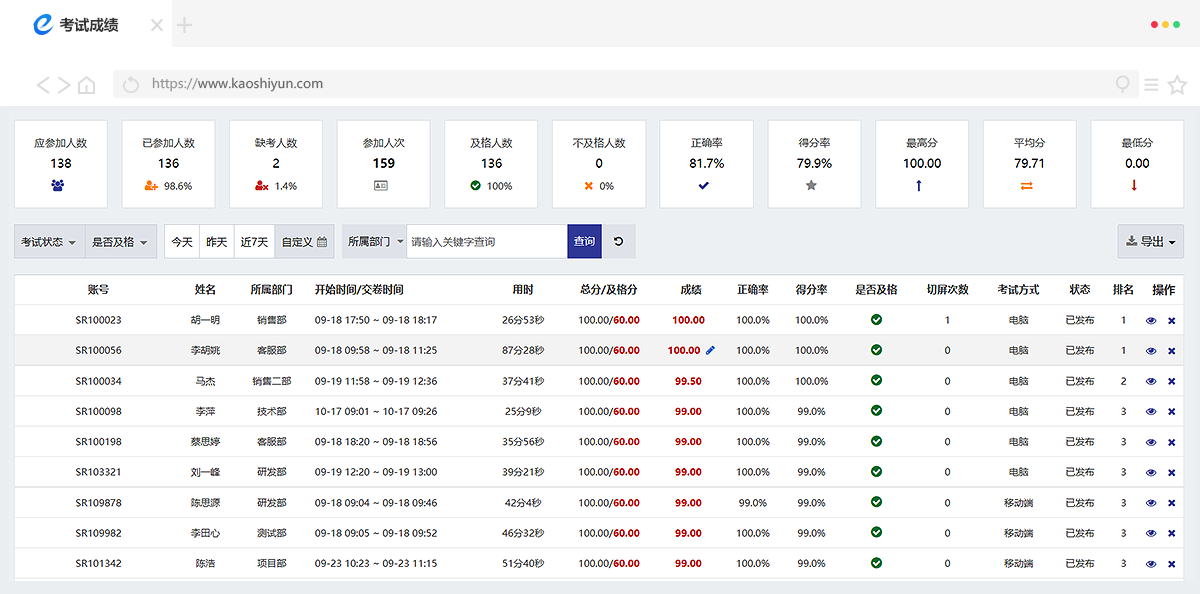This screenshot has width=1200, height=594.
Task: View exam details of 李田心
Action: (x=1151, y=534)
